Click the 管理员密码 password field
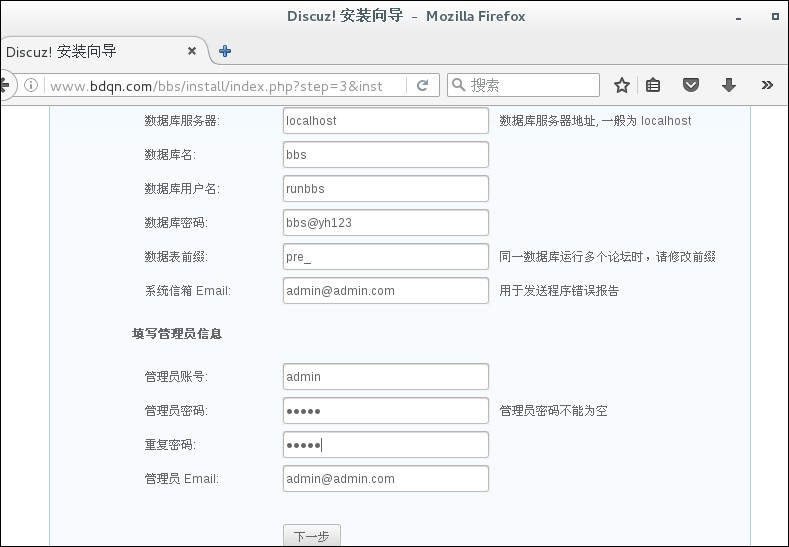Screen dimensions: 789x547 pos(386,411)
